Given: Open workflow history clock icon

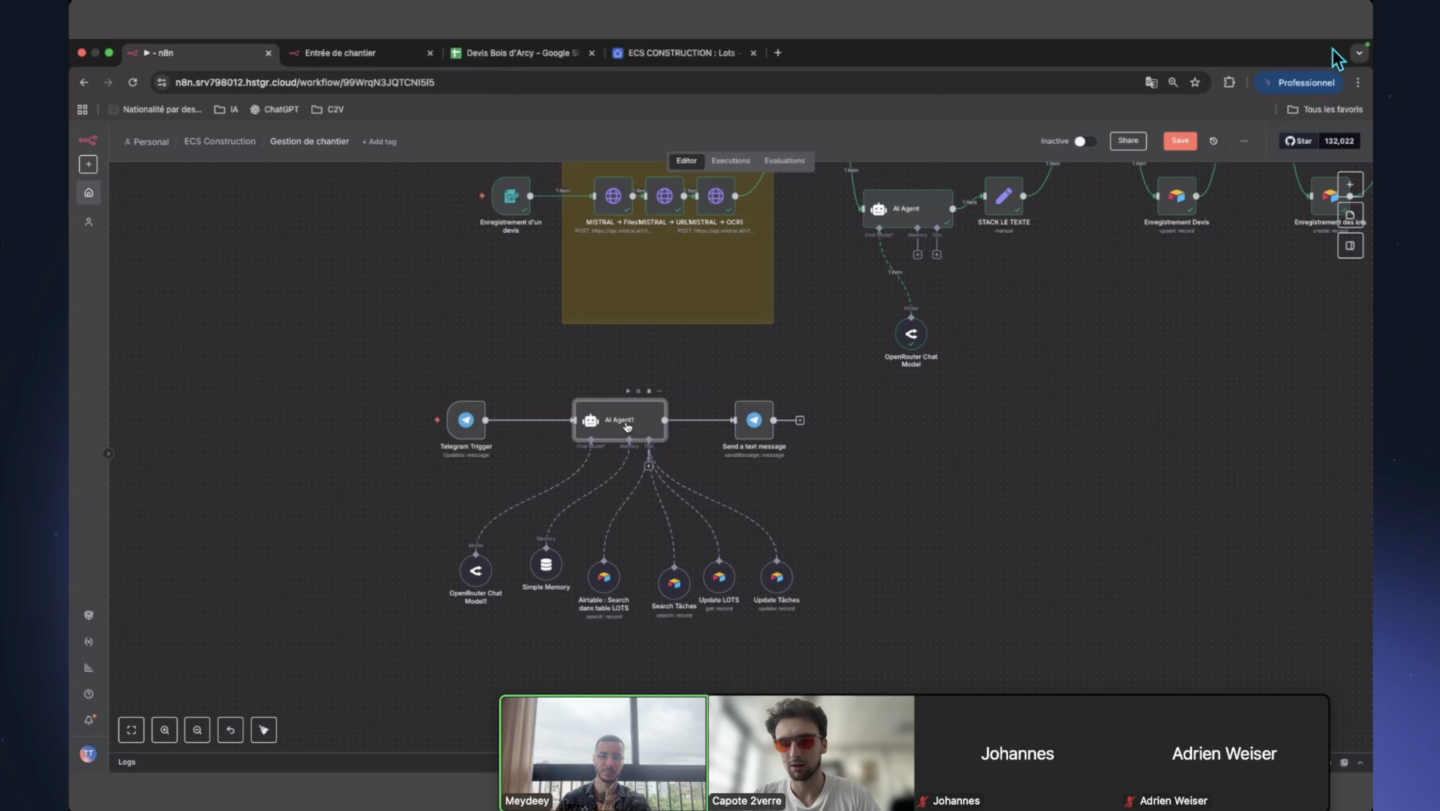Looking at the screenshot, I should point(1213,141).
